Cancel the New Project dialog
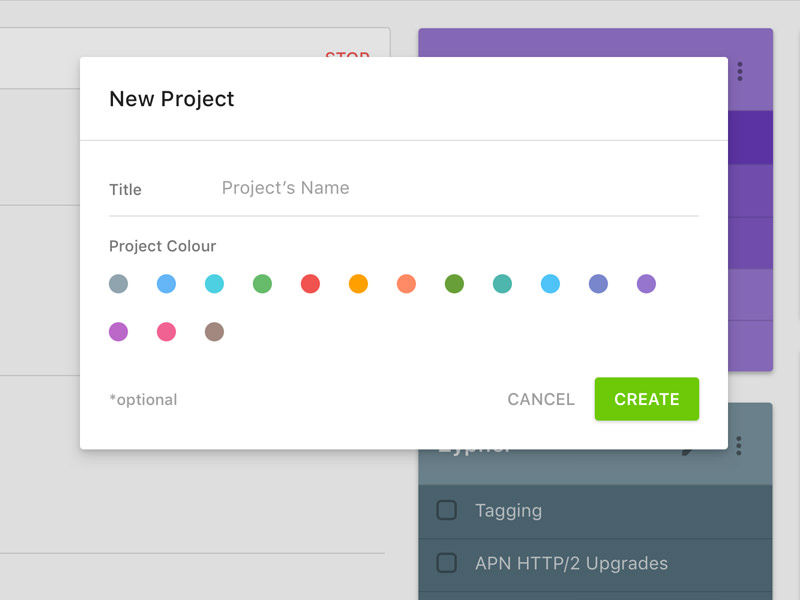 541,399
